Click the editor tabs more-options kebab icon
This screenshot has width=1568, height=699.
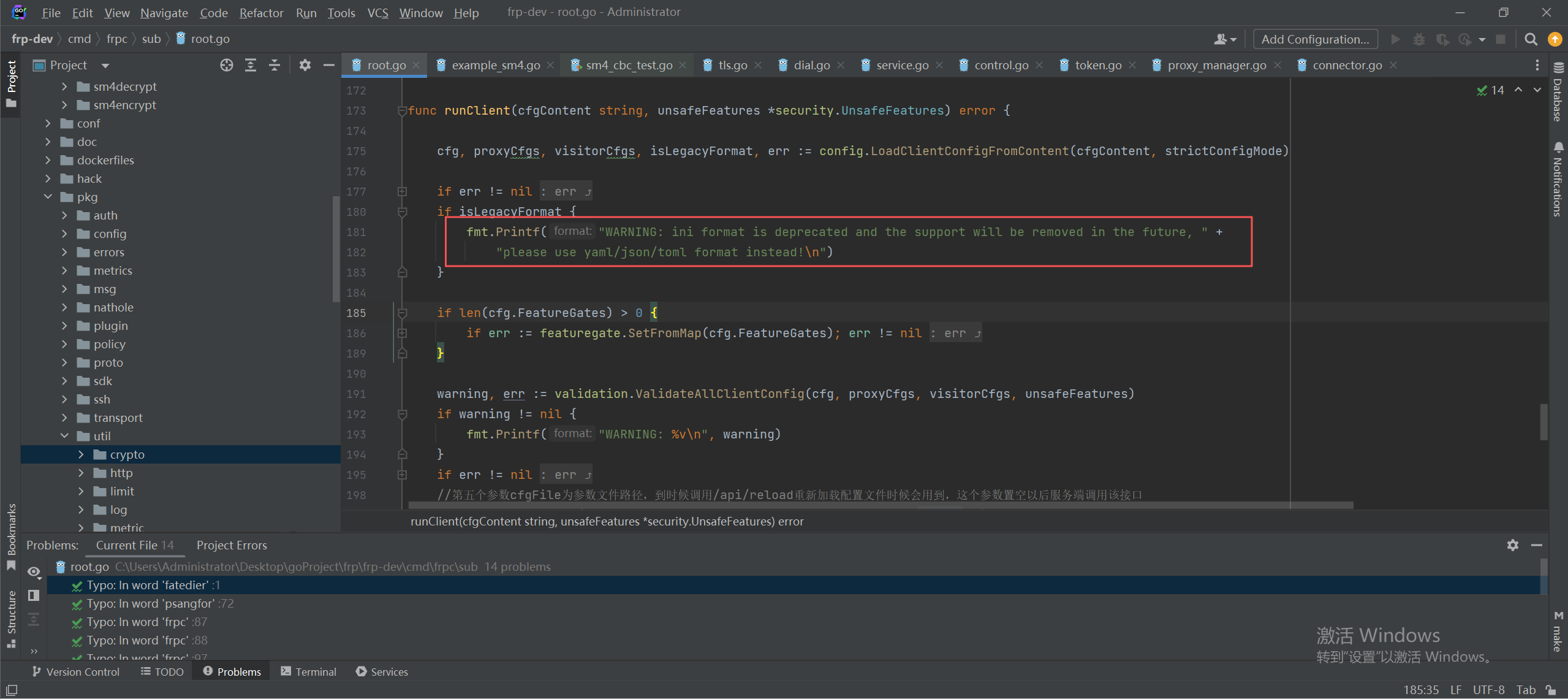tap(1537, 65)
